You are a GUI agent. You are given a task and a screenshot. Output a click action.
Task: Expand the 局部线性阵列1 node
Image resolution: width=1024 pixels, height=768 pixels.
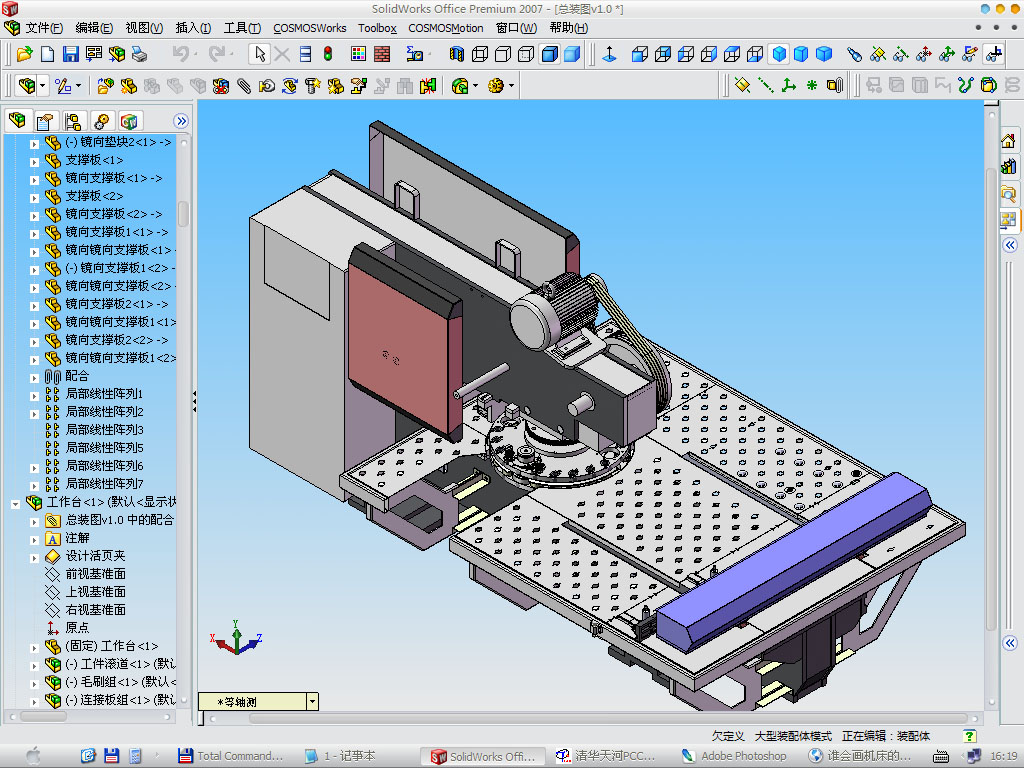(35, 395)
